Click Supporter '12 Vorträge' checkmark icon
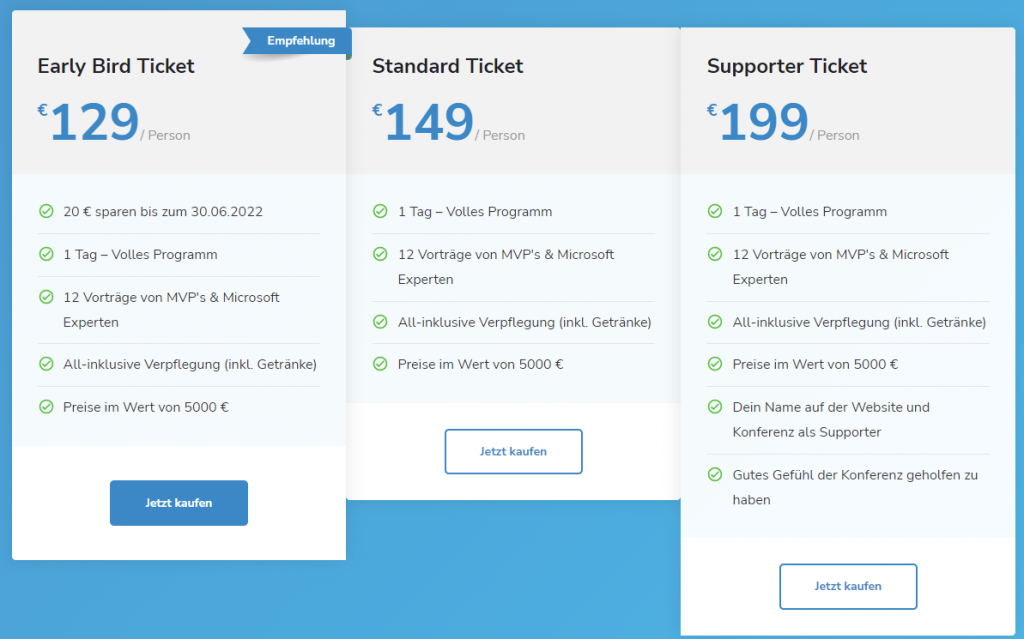This screenshot has height=639, width=1024. pos(715,254)
